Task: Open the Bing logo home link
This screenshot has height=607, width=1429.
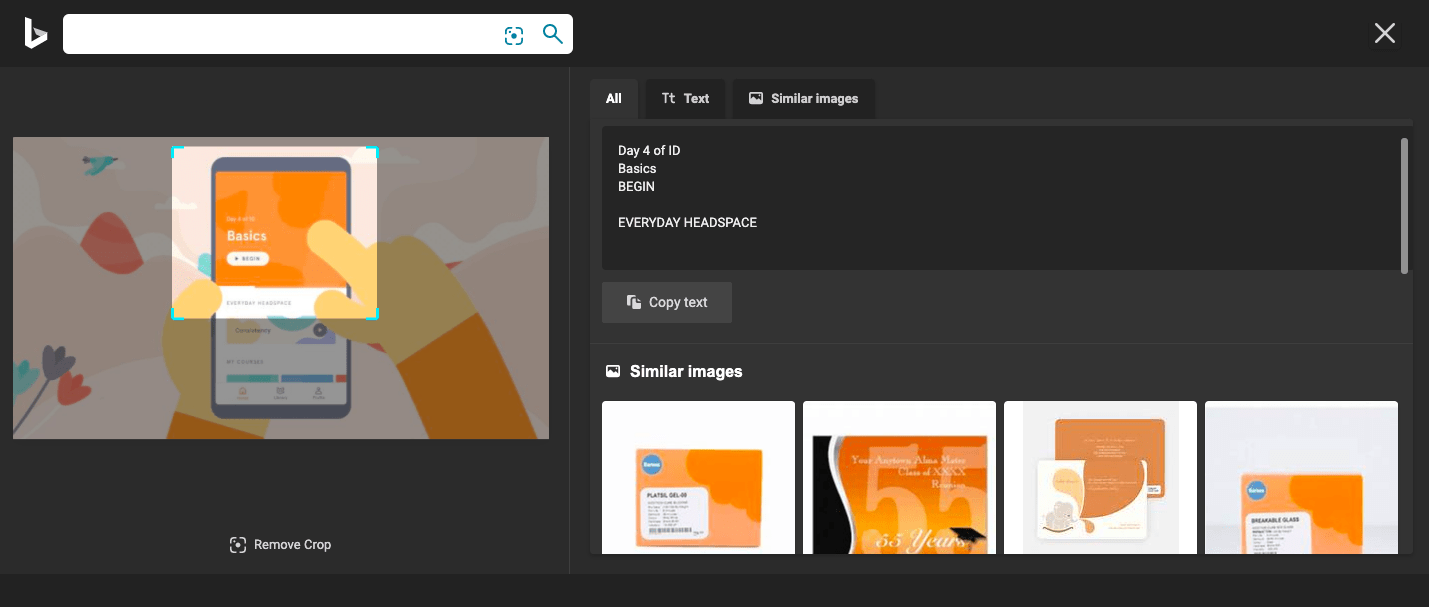Action: tap(36, 33)
